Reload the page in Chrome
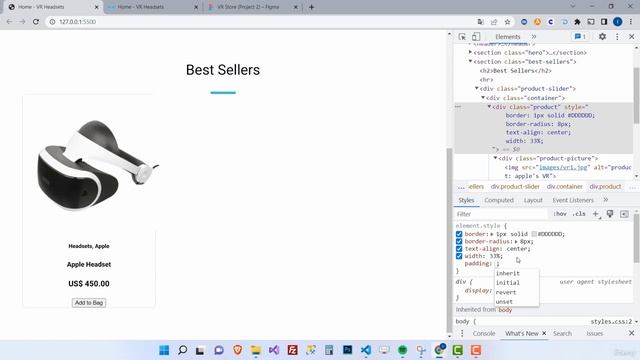 tap(36, 22)
